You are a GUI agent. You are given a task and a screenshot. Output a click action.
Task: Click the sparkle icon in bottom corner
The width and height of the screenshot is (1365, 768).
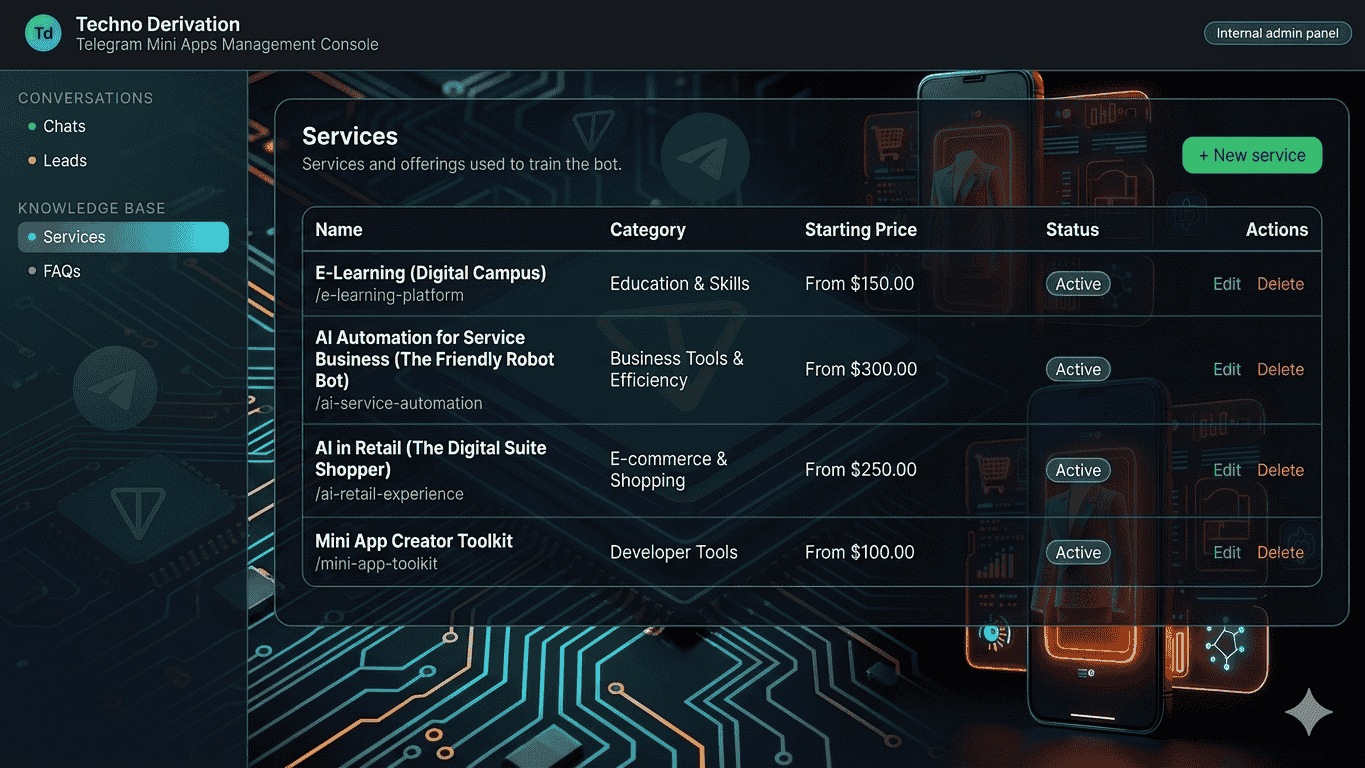pyautogui.click(x=1308, y=712)
